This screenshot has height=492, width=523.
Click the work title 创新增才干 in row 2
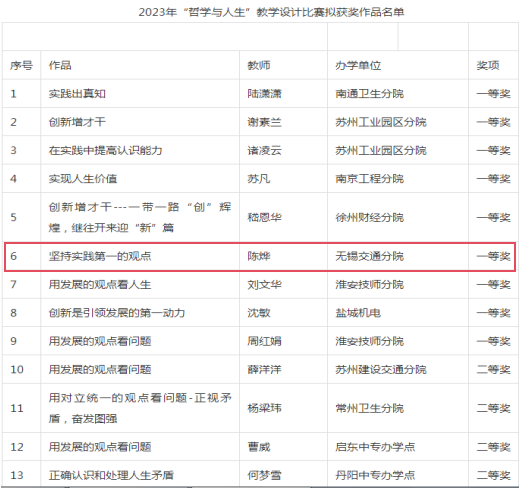[x=77, y=122]
